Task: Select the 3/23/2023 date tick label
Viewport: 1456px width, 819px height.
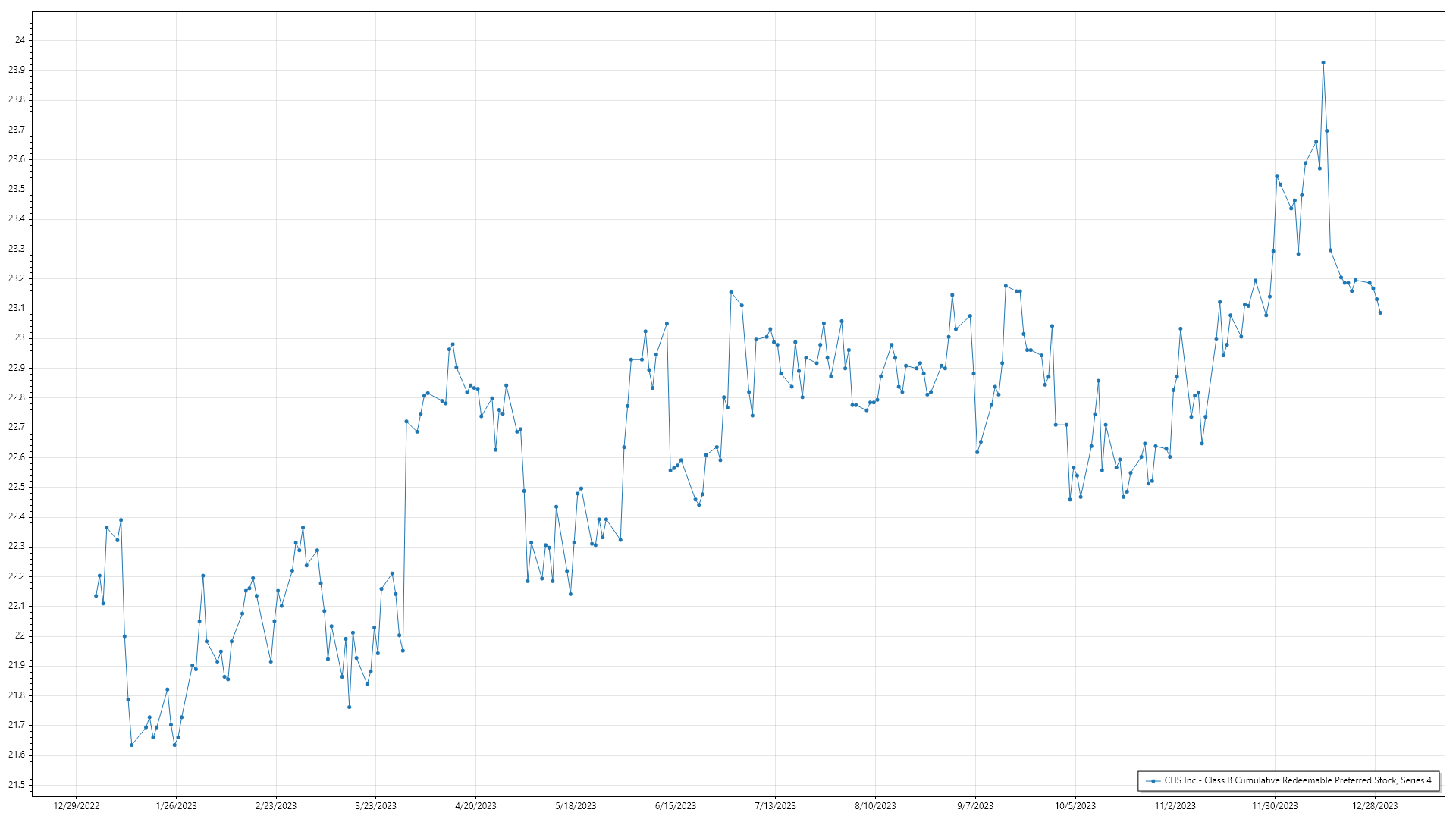Action: [x=376, y=806]
